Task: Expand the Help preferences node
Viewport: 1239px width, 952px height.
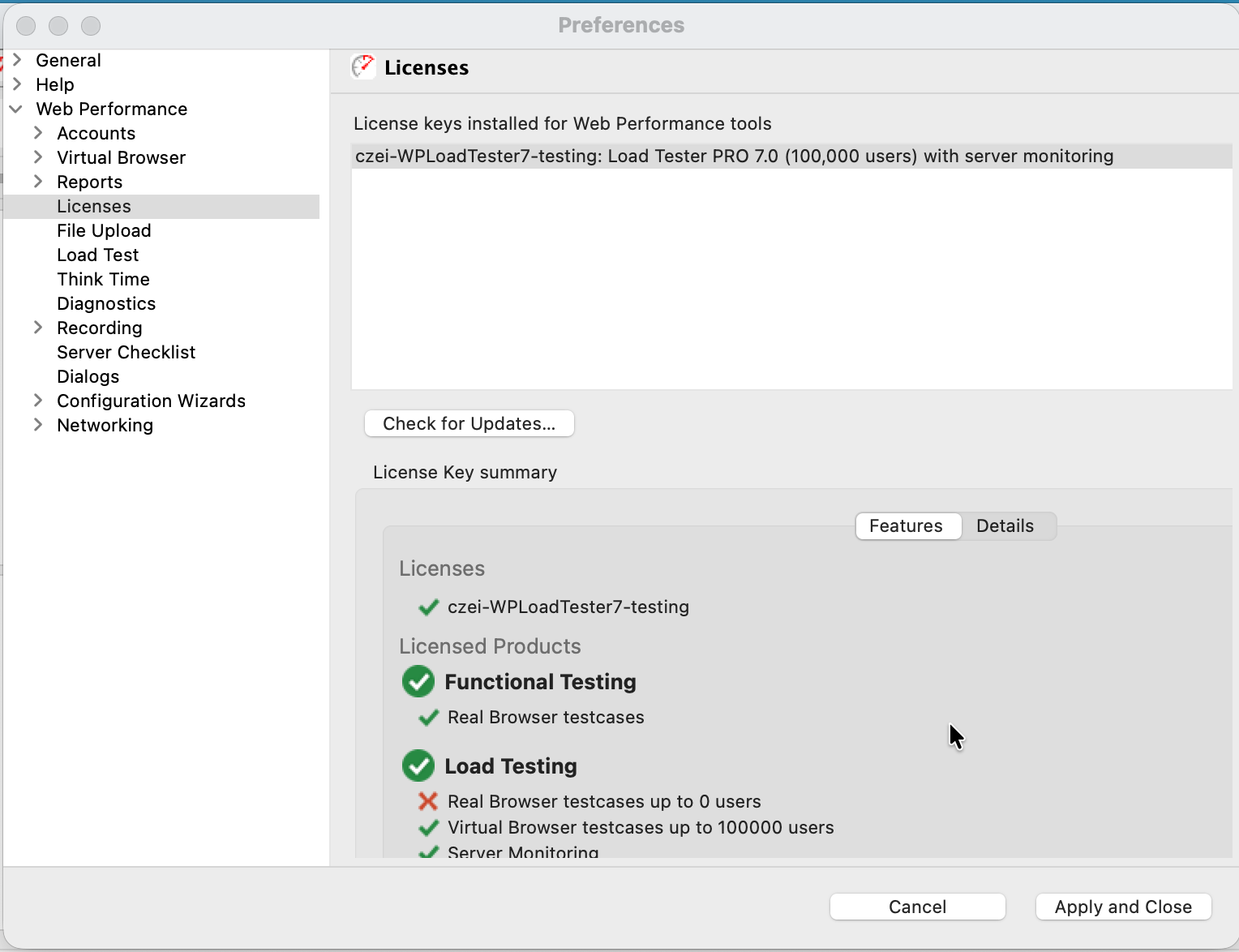Action: pos(17,84)
